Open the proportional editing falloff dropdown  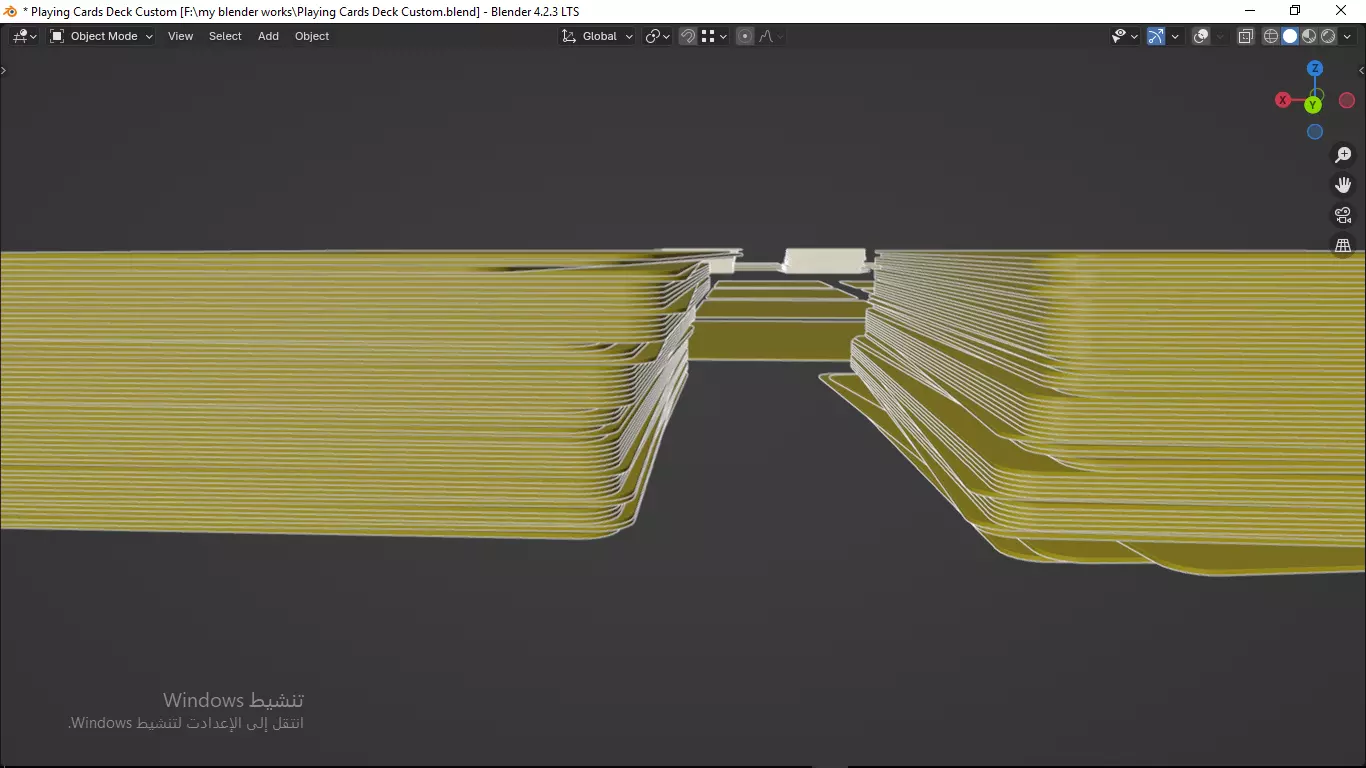pyautogui.click(x=771, y=36)
